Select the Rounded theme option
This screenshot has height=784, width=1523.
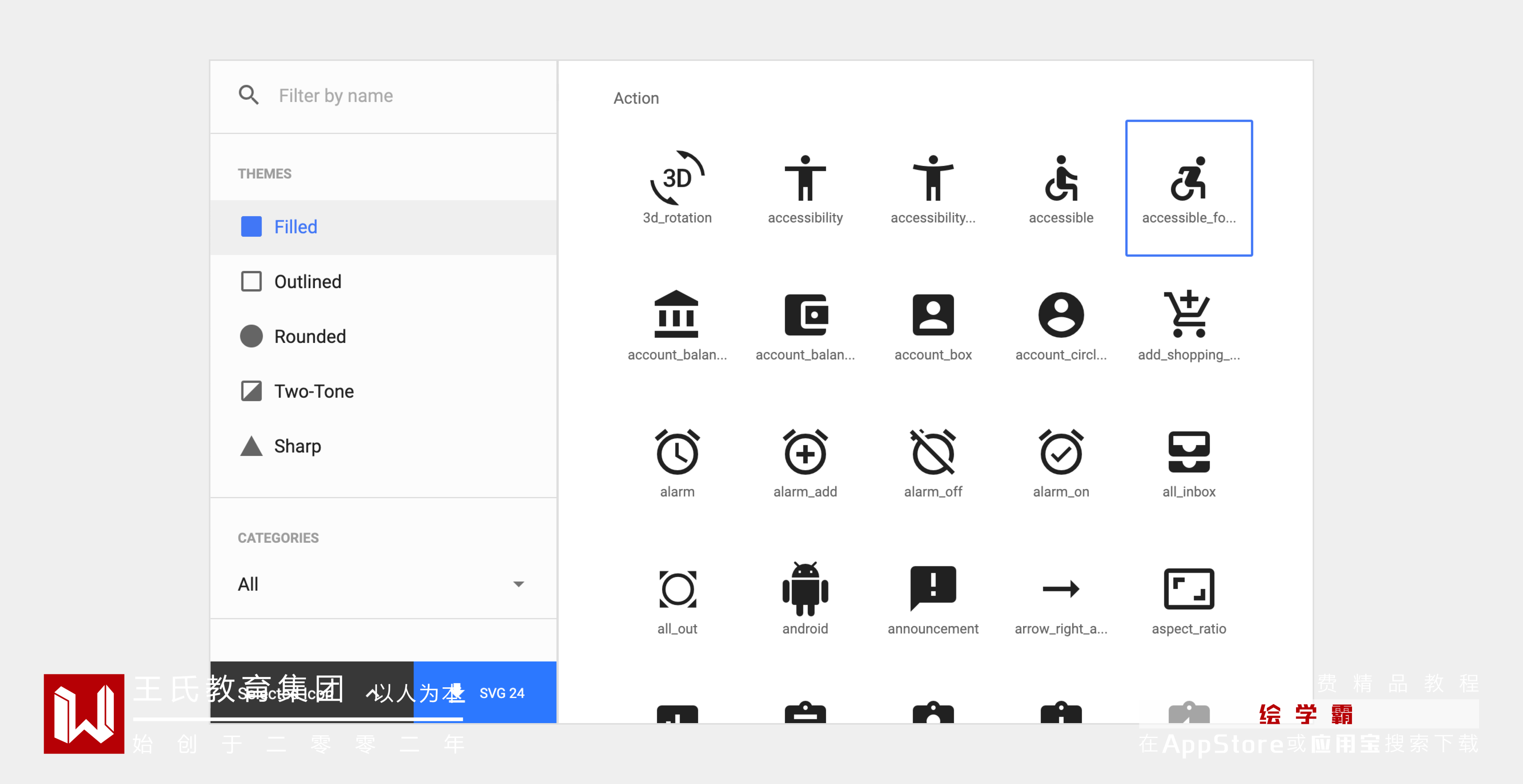tap(309, 337)
